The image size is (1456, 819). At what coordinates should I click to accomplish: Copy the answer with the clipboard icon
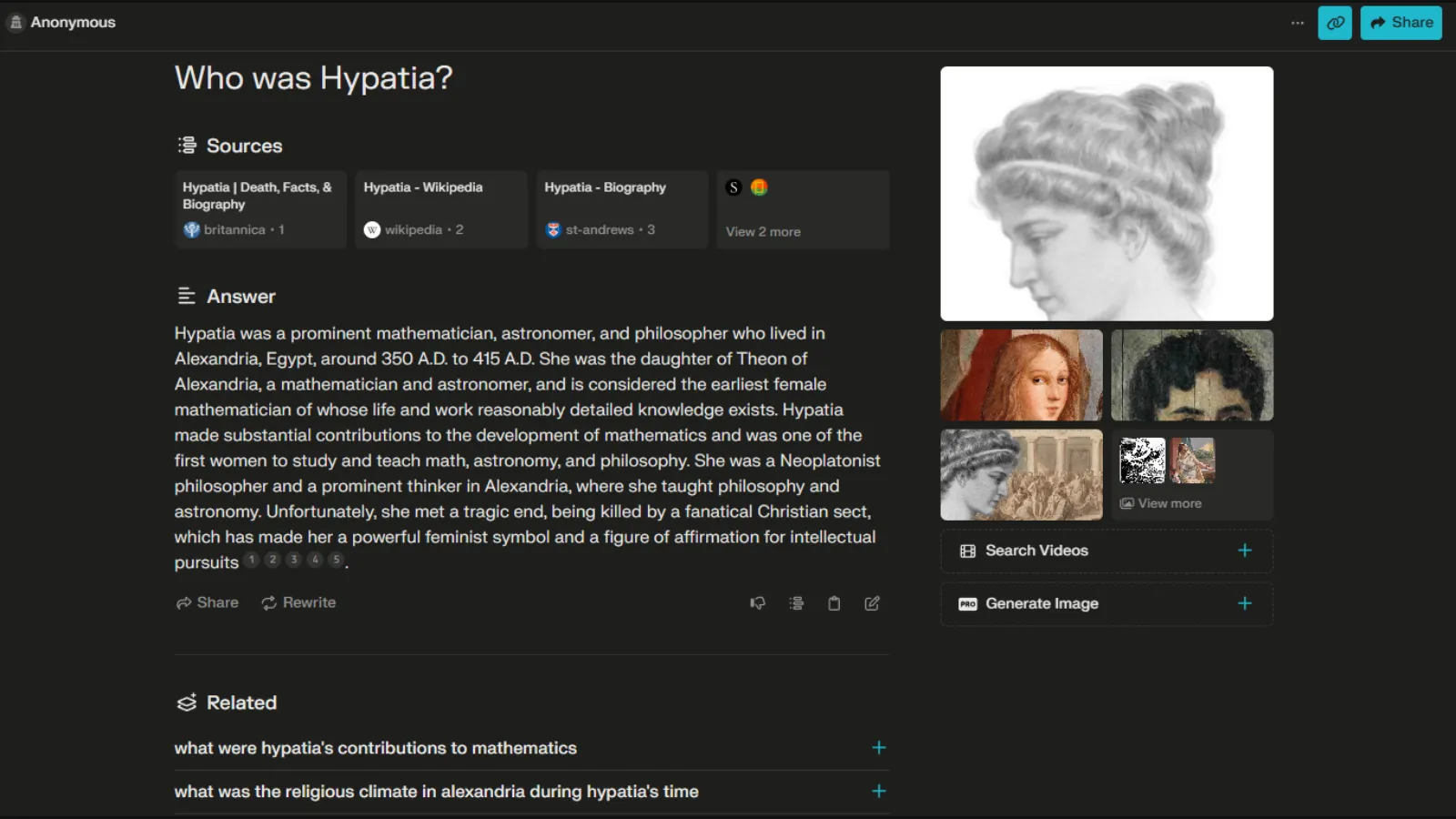point(834,603)
